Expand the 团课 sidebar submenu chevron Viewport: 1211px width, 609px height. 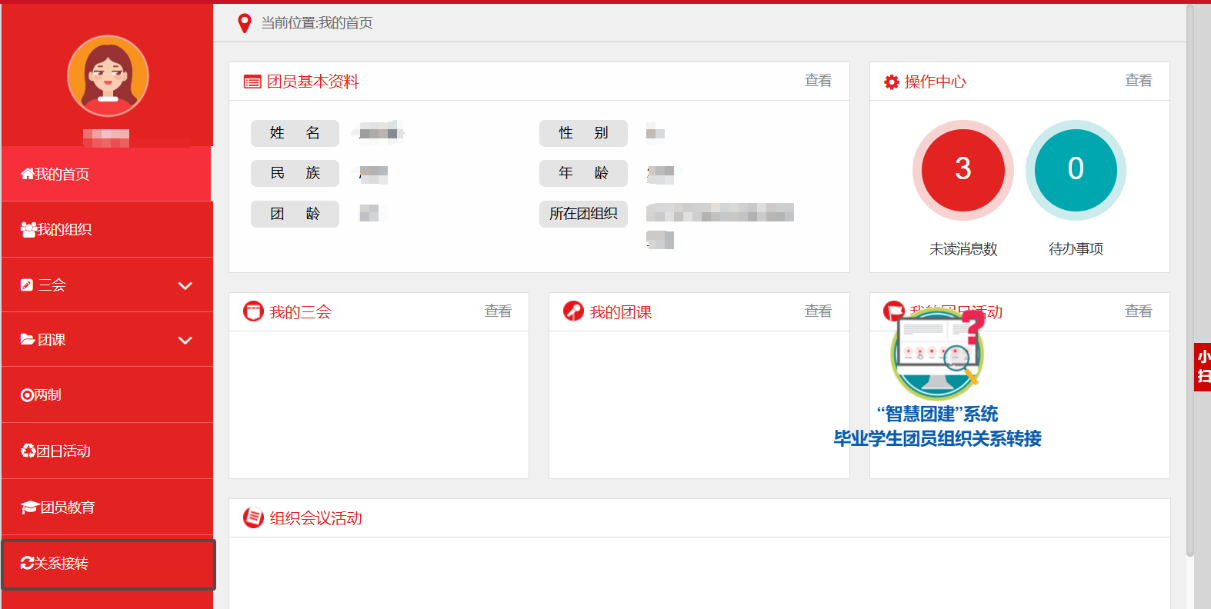click(x=185, y=341)
